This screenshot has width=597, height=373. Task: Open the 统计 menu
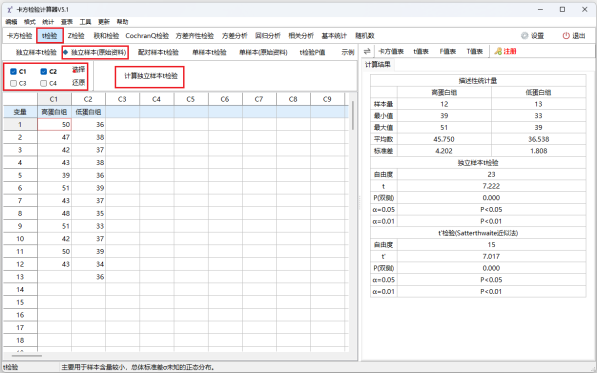click(x=48, y=22)
